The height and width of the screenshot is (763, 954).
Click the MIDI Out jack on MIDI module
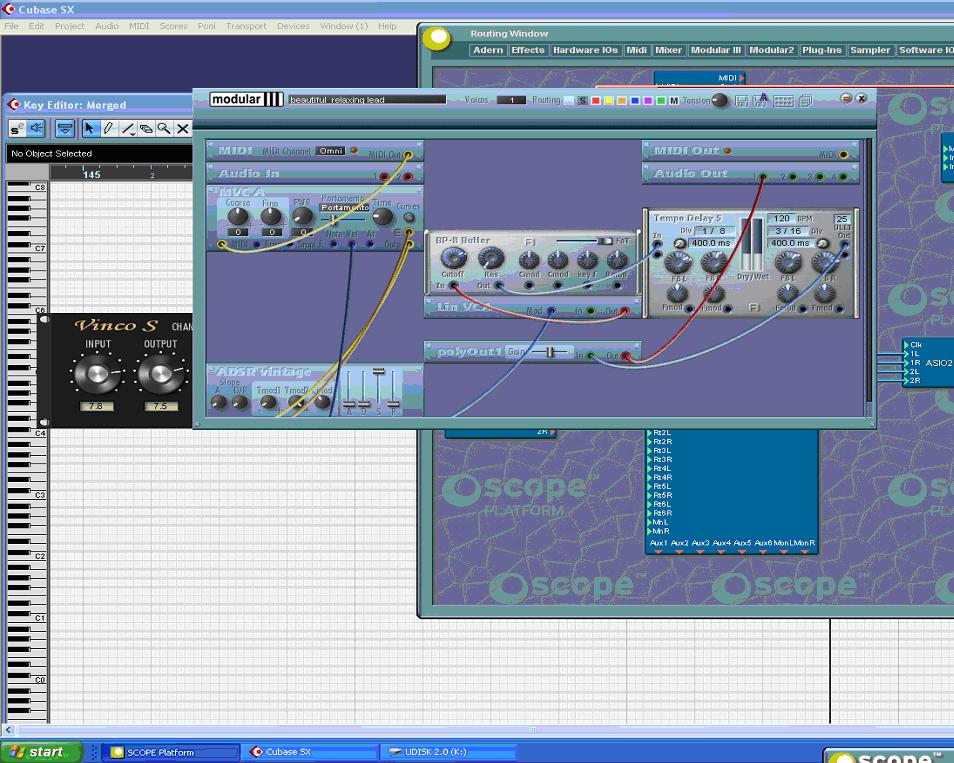tap(408, 155)
